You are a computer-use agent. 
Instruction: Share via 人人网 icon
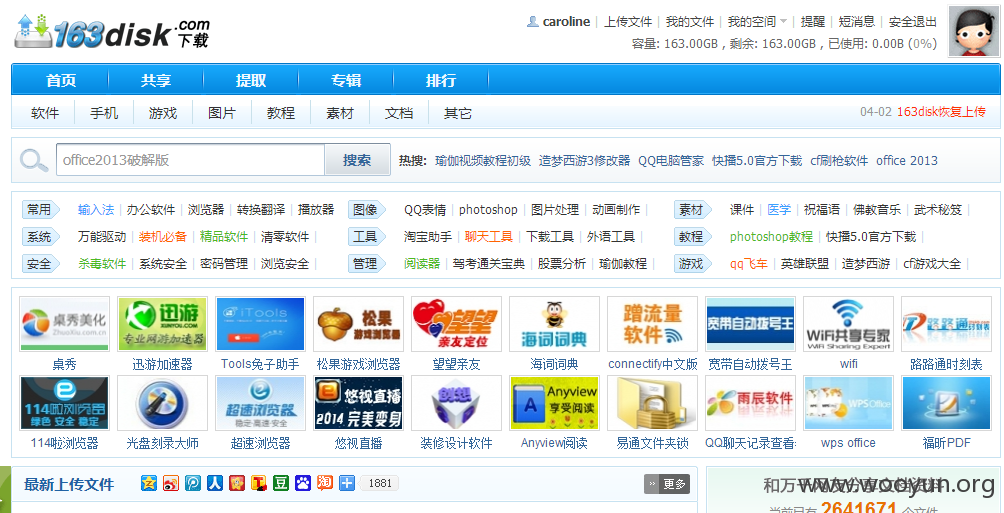point(215,483)
